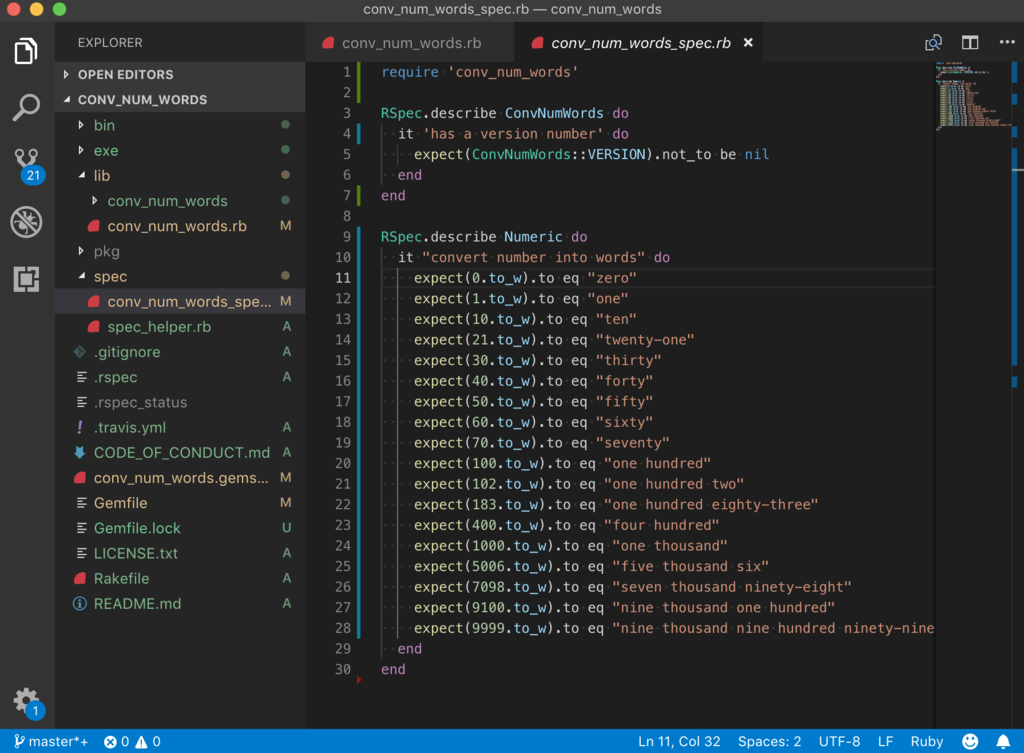This screenshot has width=1024, height=753.
Task: Open the Search view in activity bar
Action: (26, 107)
